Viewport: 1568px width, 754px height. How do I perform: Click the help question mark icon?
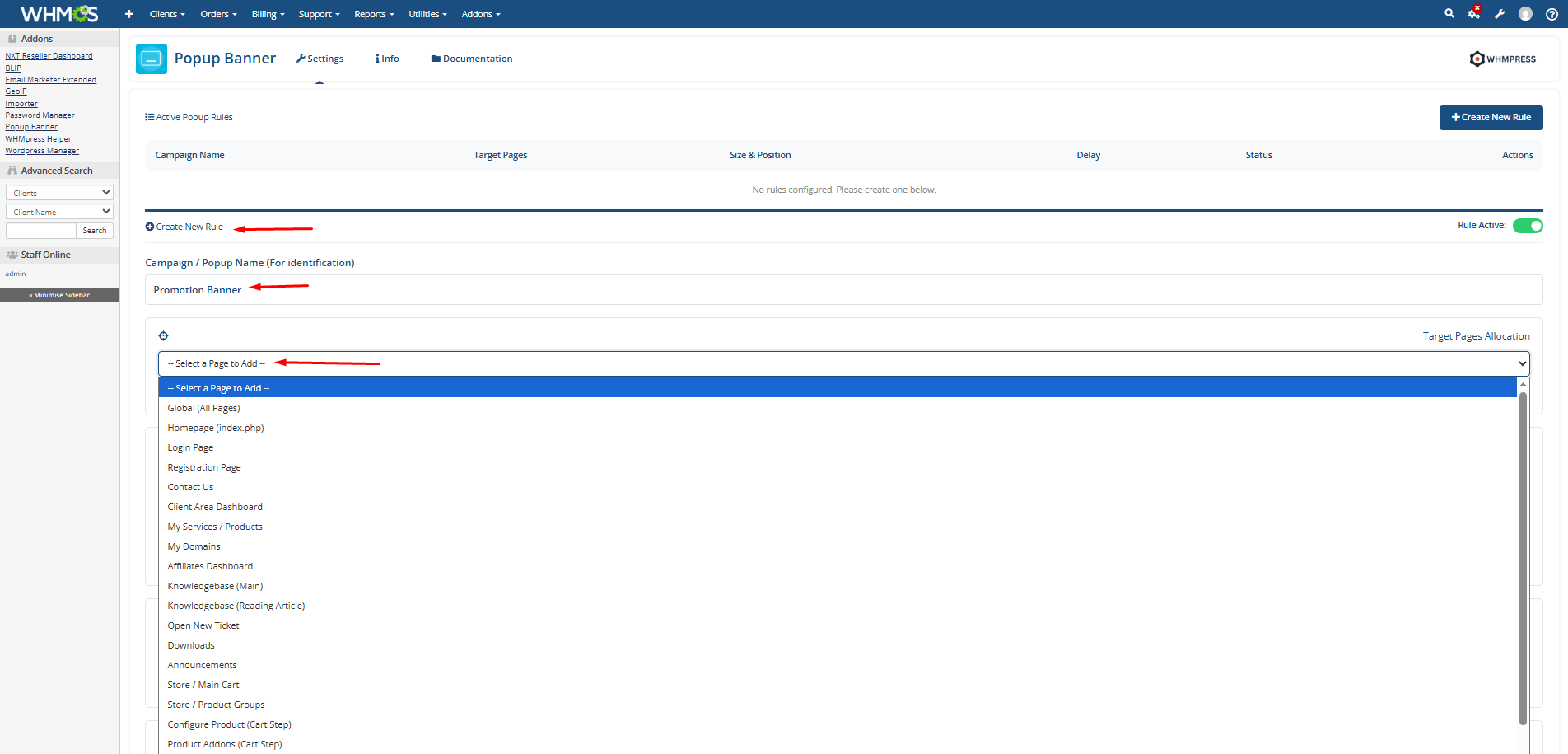click(1552, 14)
